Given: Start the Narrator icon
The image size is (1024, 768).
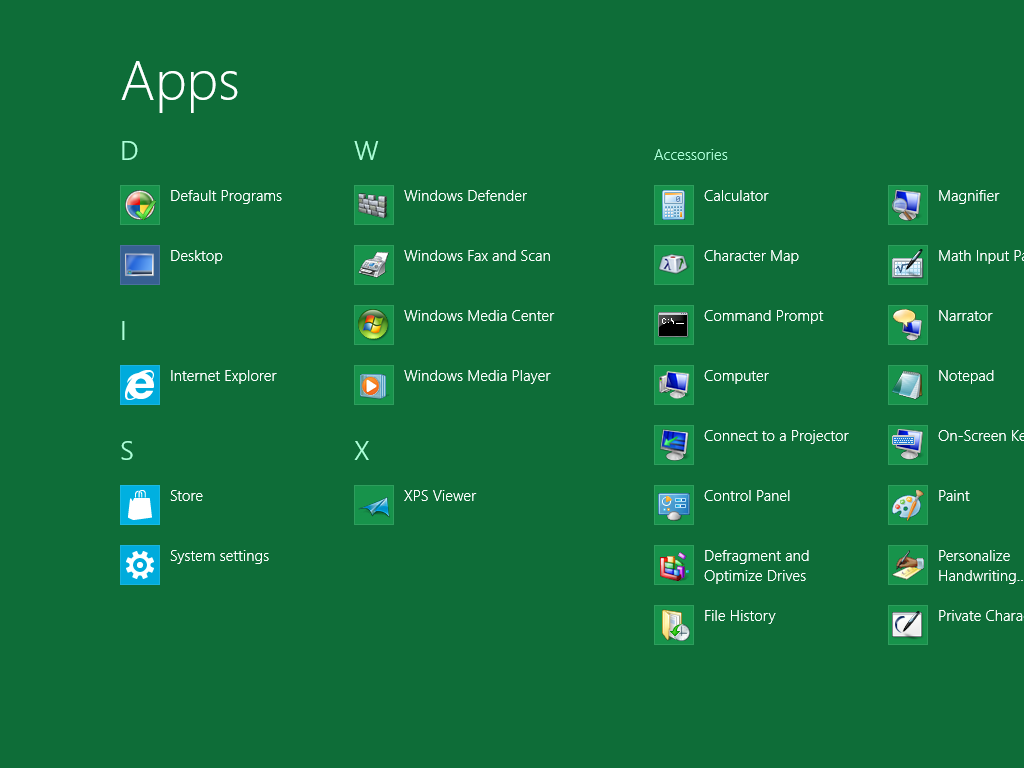Looking at the screenshot, I should pos(908,325).
